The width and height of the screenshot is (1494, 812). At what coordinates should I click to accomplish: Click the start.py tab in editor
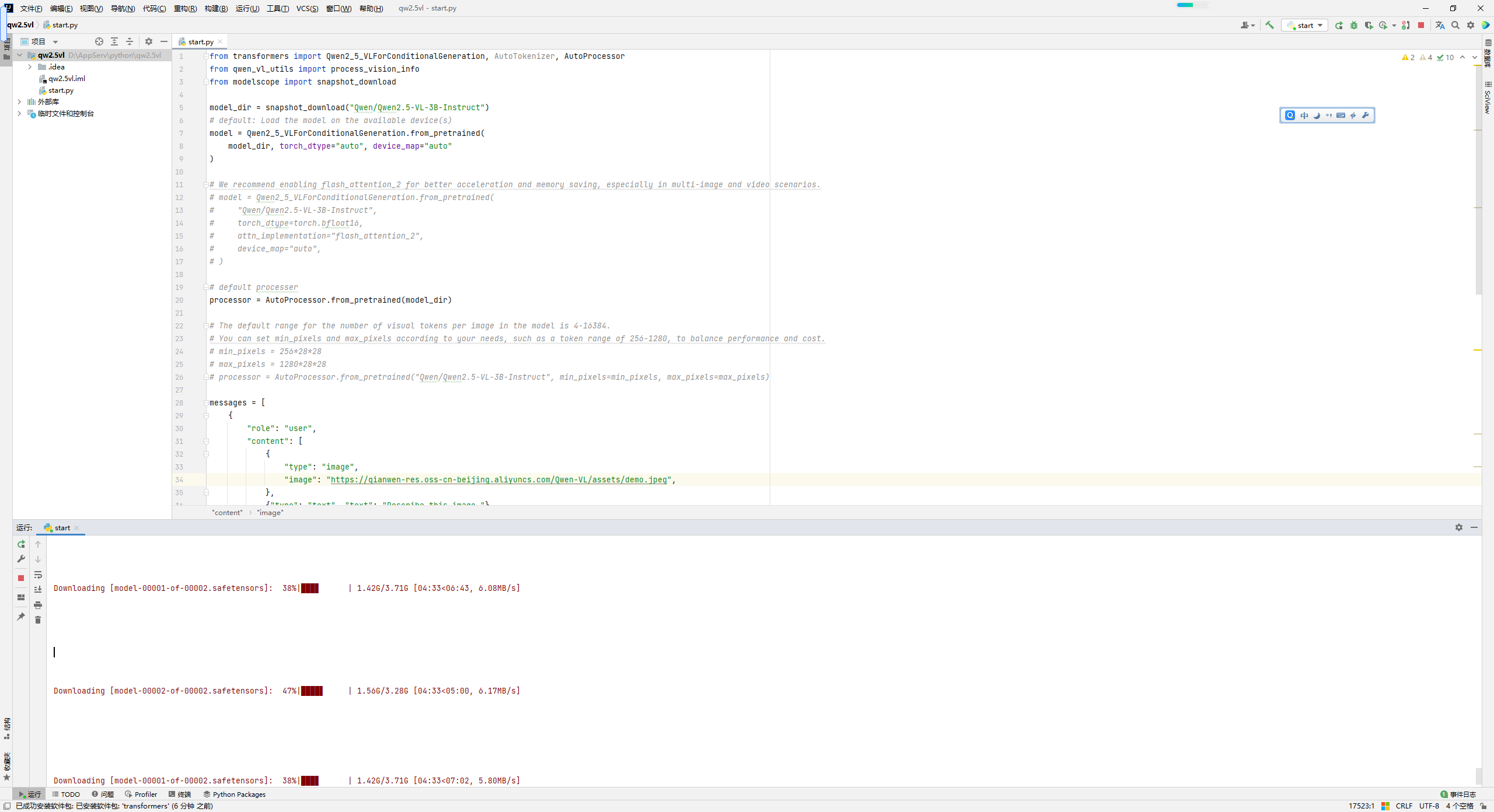(200, 41)
